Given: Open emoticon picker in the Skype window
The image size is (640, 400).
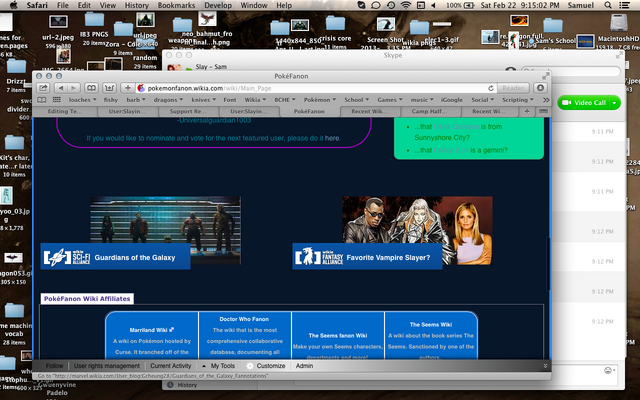Looking at the screenshot, I should [x=608, y=370].
